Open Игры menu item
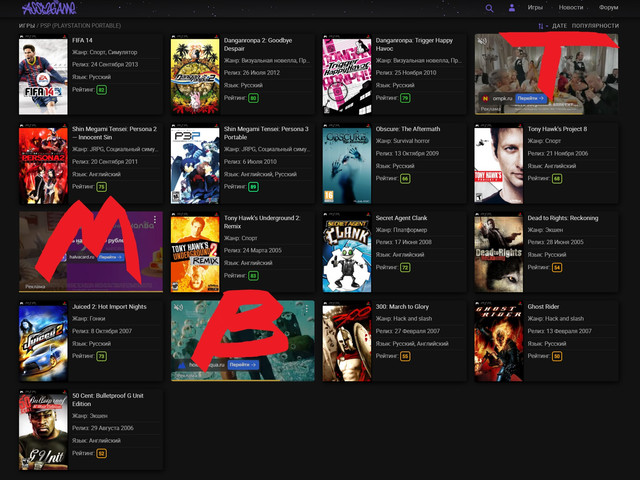This screenshot has height=480, width=640. [x=535, y=7]
